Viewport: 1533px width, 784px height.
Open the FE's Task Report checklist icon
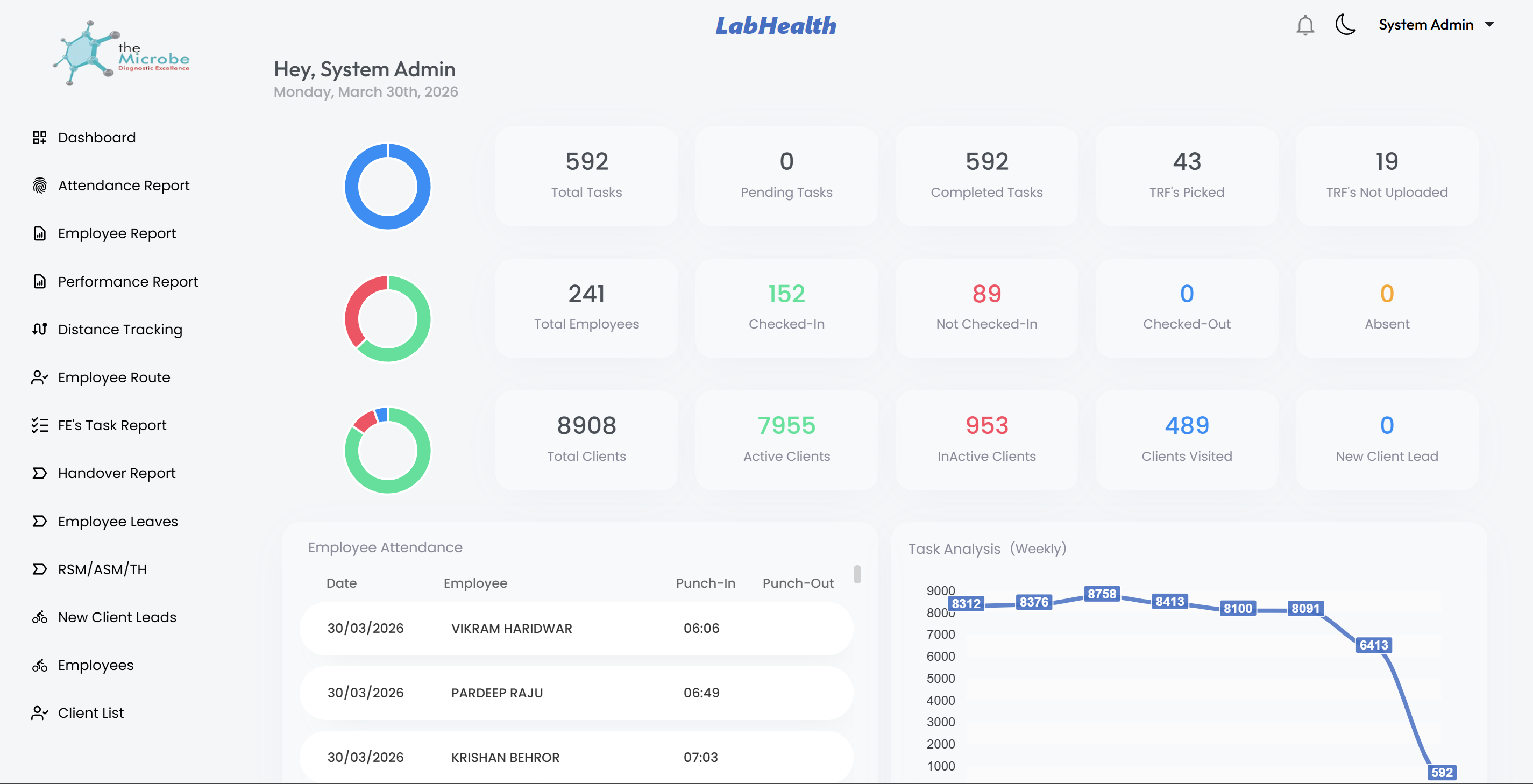click(39, 425)
